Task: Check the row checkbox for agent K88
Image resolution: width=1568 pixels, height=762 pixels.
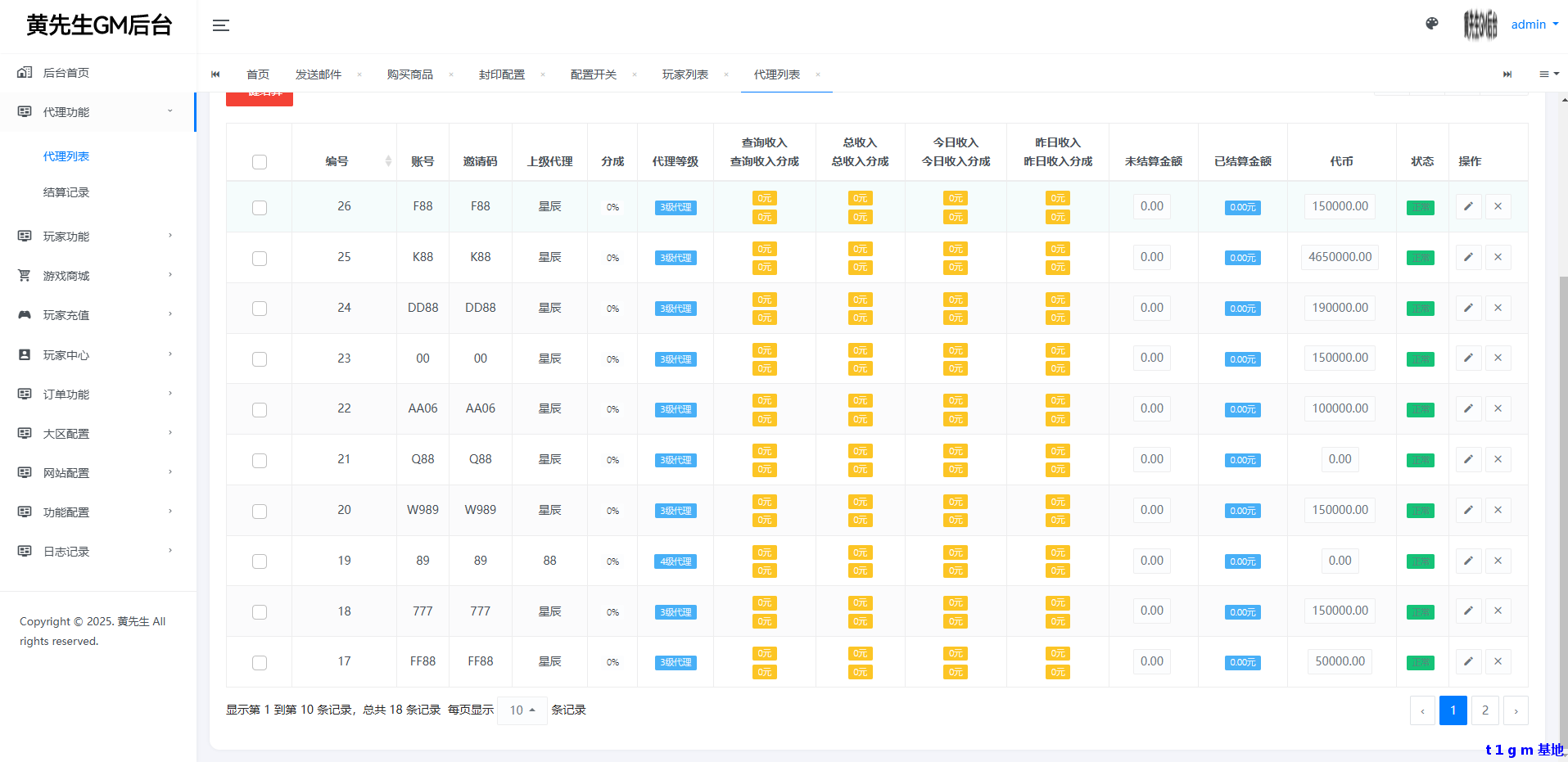Action: click(x=259, y=258)
